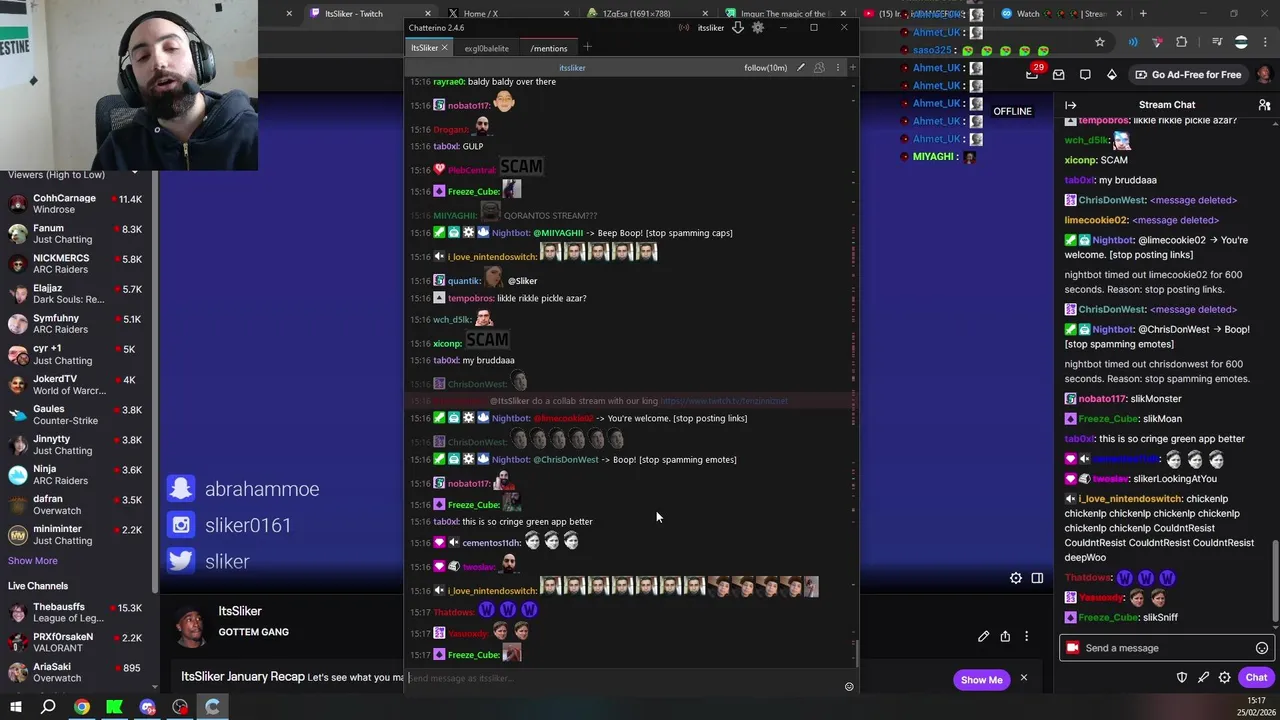Click the purple Chat send button
This screenshot has width=1280, height=720.
(1256, 677)
